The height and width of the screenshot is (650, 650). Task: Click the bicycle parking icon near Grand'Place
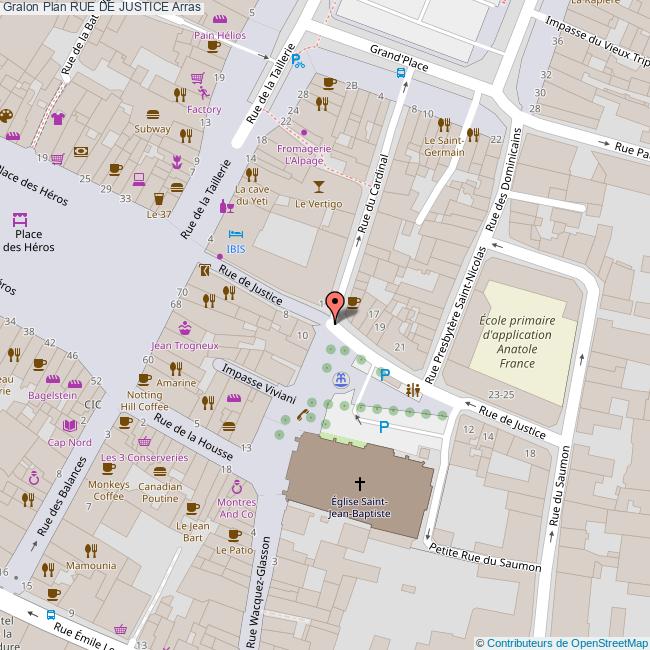[297, 58]
